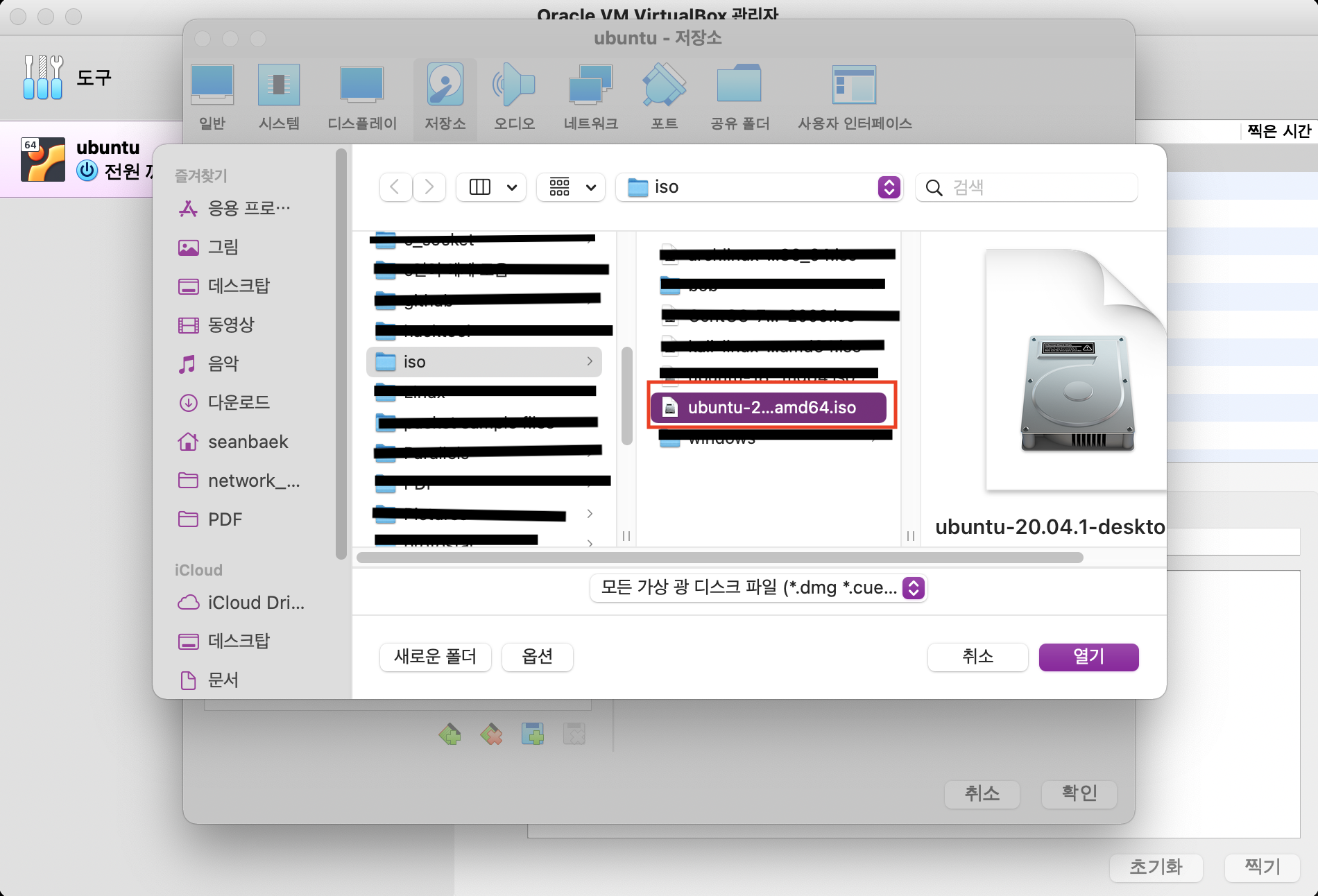Image resolution: width=1318 pixels, height=896 pixels.
Task: Click 확인 in the ubuntu settings window
Action: [x=1079, y=793]
